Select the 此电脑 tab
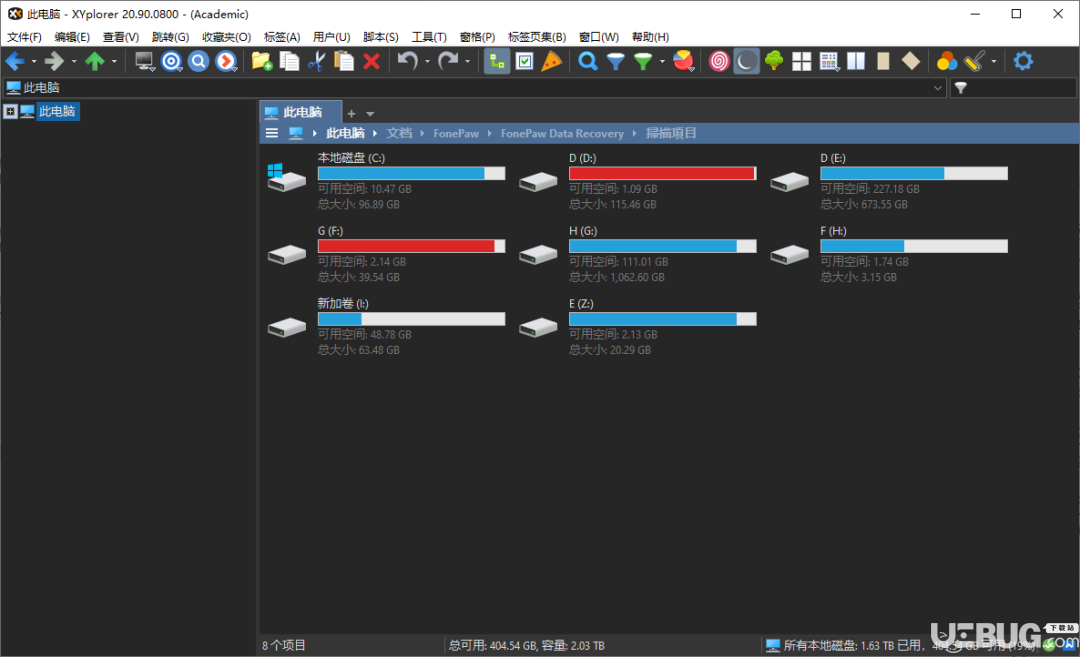 tap(301, 112)
